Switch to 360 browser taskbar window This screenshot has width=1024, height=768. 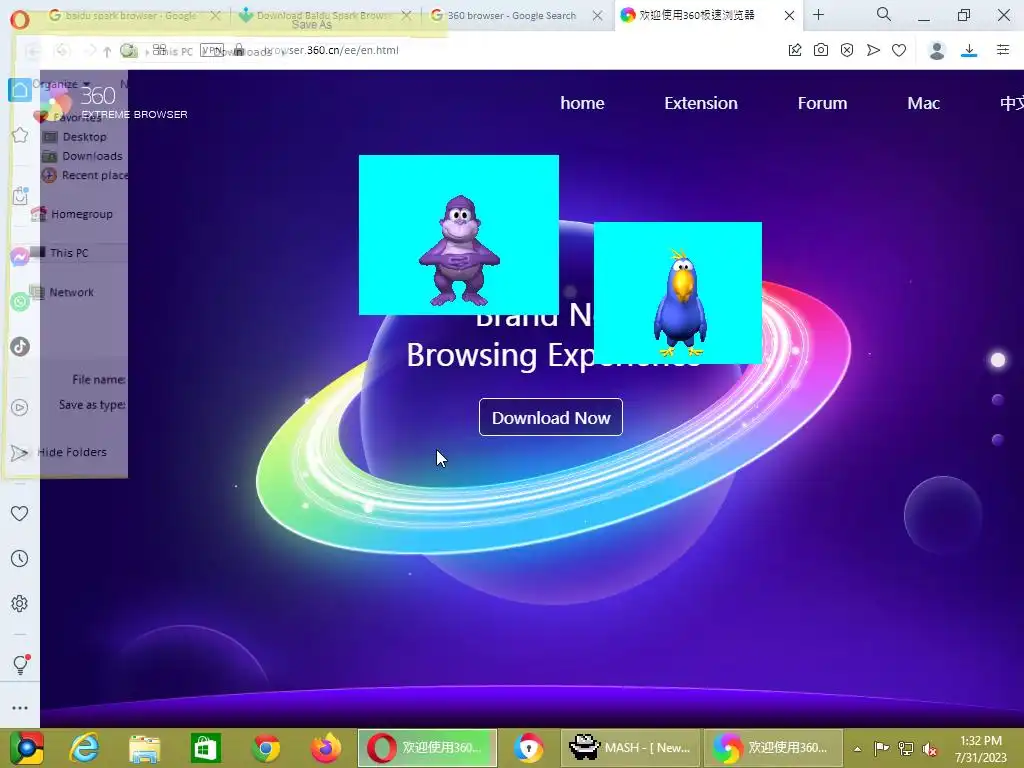click(773, 748)
